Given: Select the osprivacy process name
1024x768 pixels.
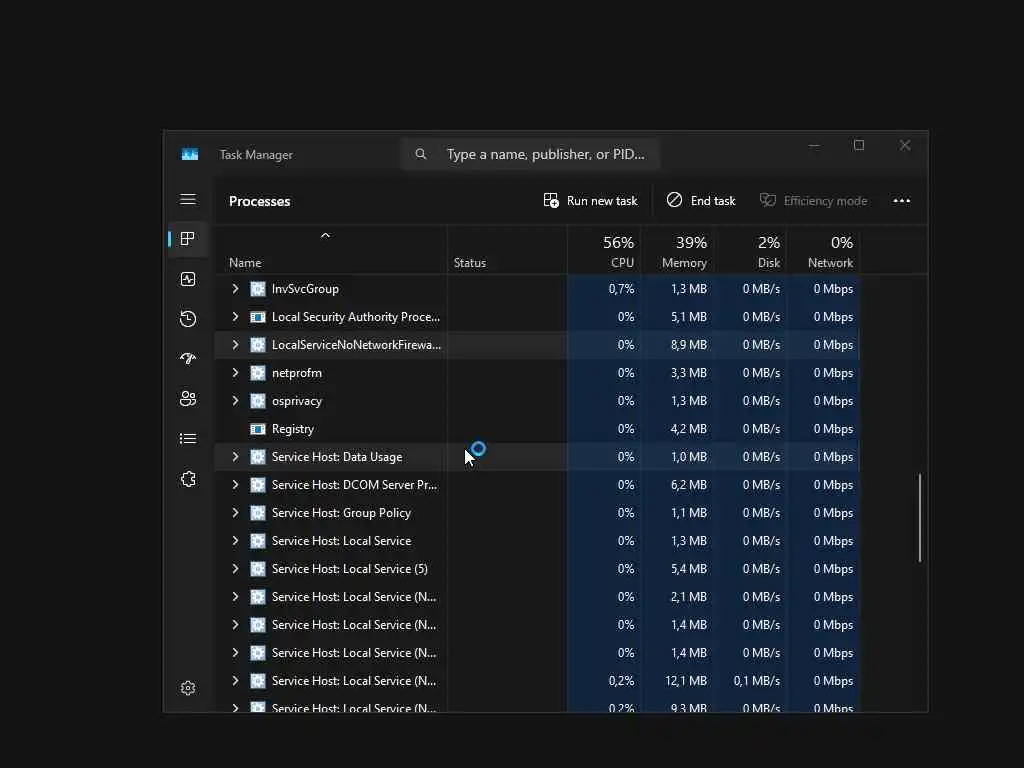Looking at the screenshot, I should pyautogui.click(x=296, y=401).
